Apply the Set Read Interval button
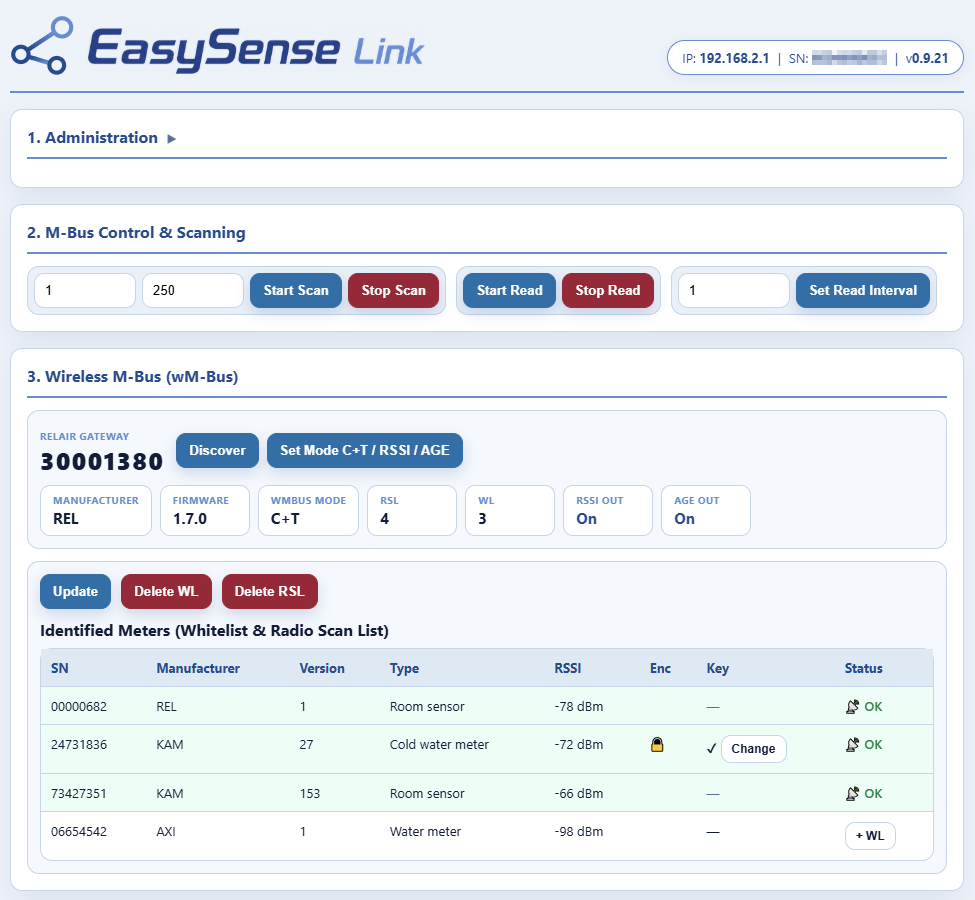975x900 pixels. pyautogui.click(x=863, y=290)
